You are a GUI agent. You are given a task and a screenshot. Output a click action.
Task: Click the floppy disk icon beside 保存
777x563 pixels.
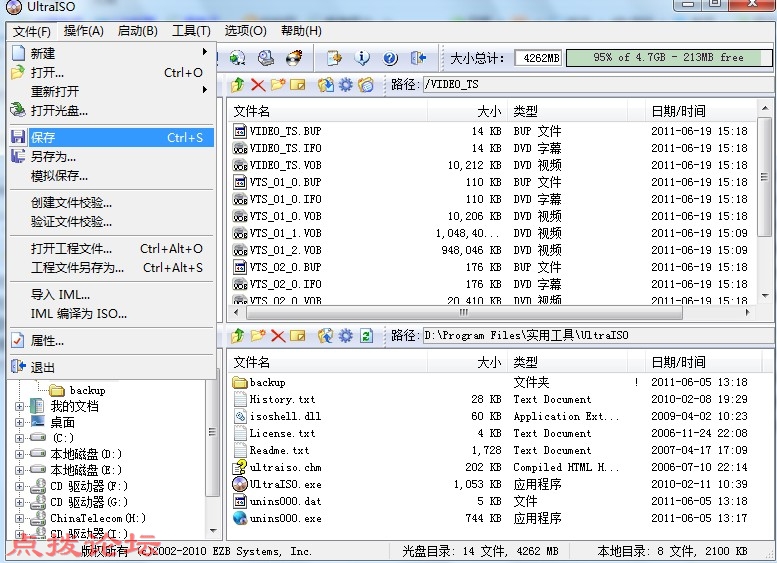pyautogui.click(x=18, y=137)
